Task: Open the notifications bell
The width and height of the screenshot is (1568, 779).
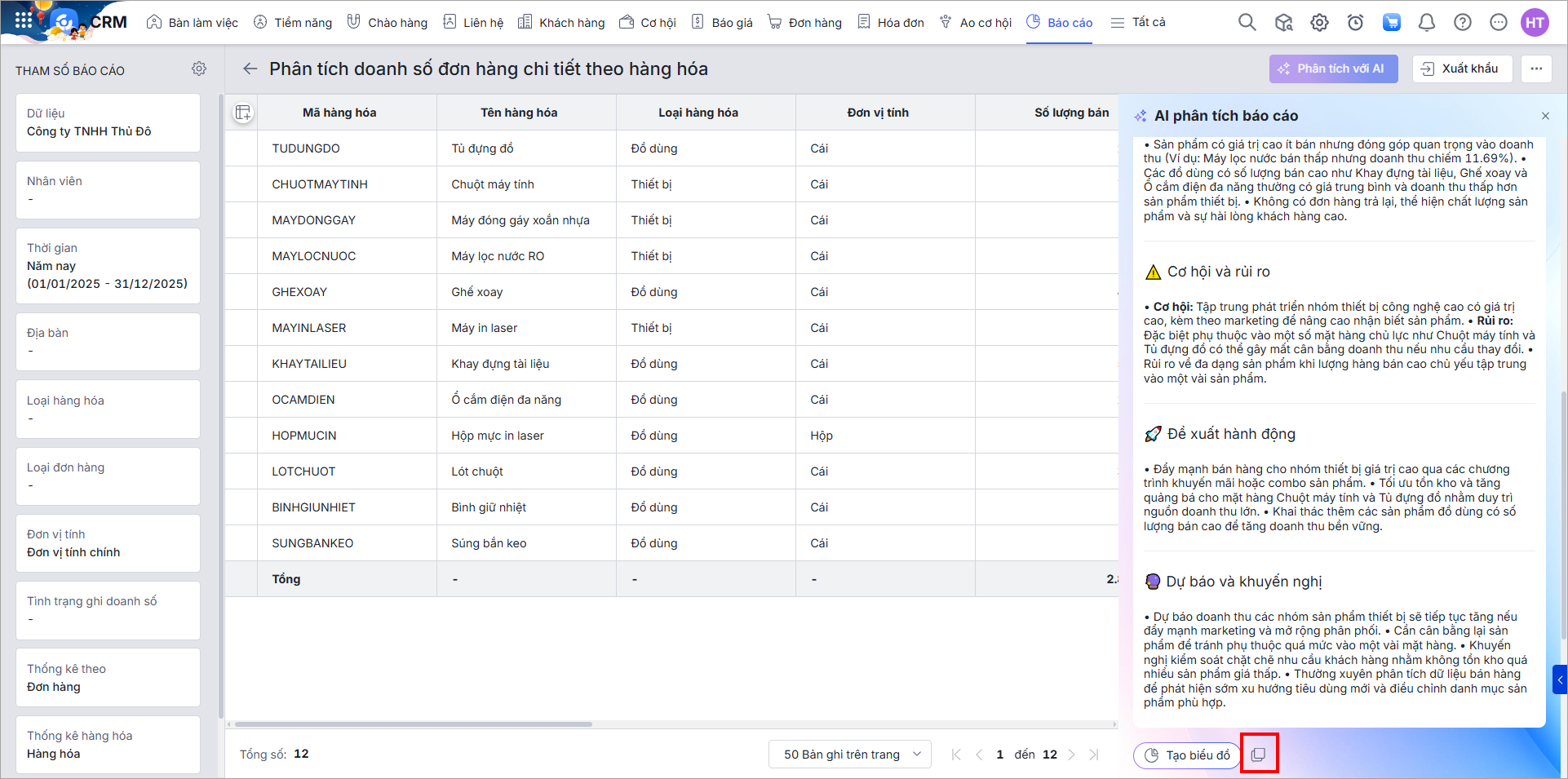Action: [x=1427, y=23]
